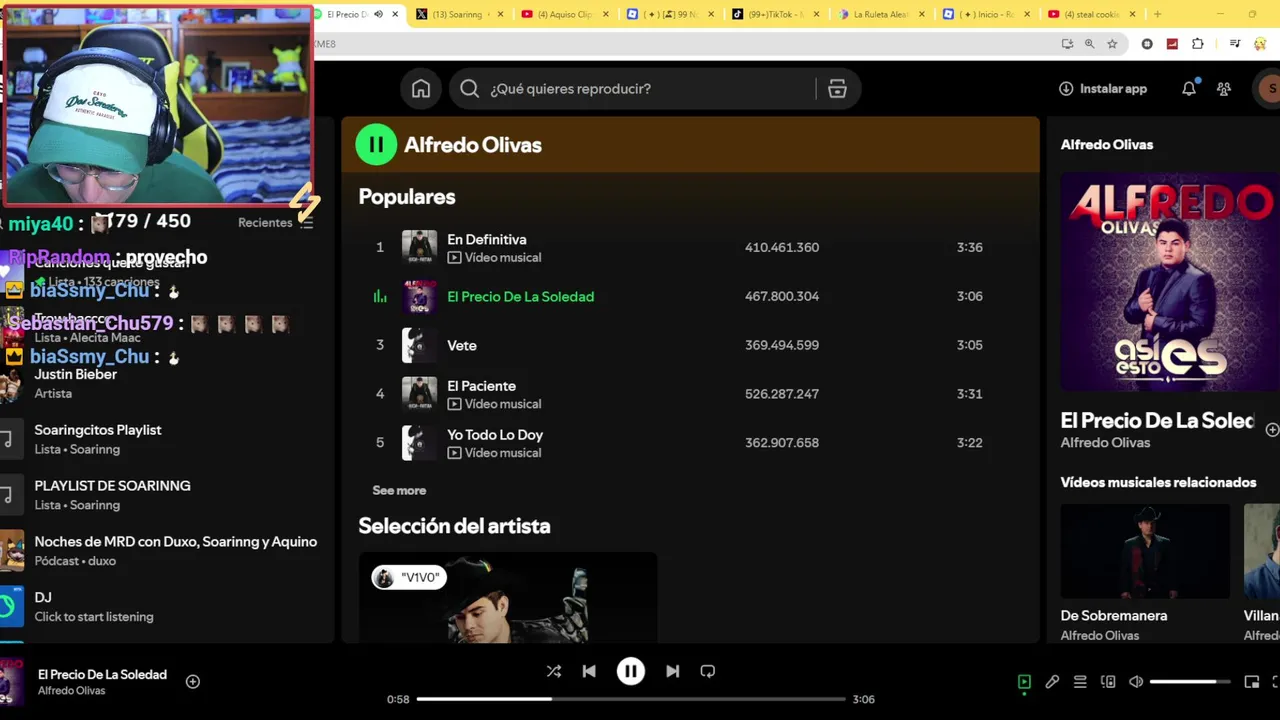This screenshot has width=1280, height=720.
Task: Click the Vídeos musicales relacionados heading
Action: point(1158,482)
